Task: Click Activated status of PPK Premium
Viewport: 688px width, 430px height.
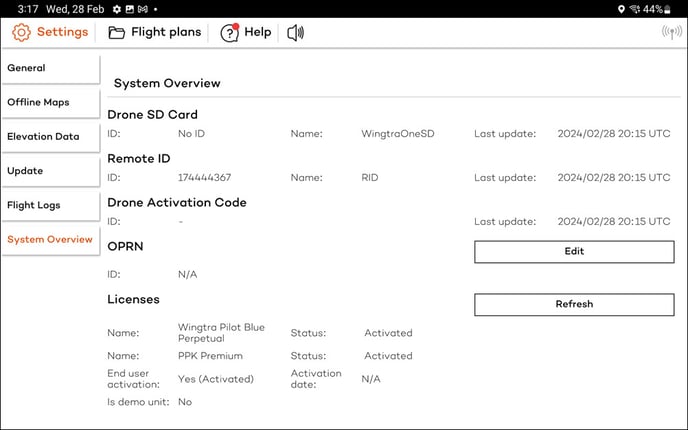Action: tap(388, 356)
